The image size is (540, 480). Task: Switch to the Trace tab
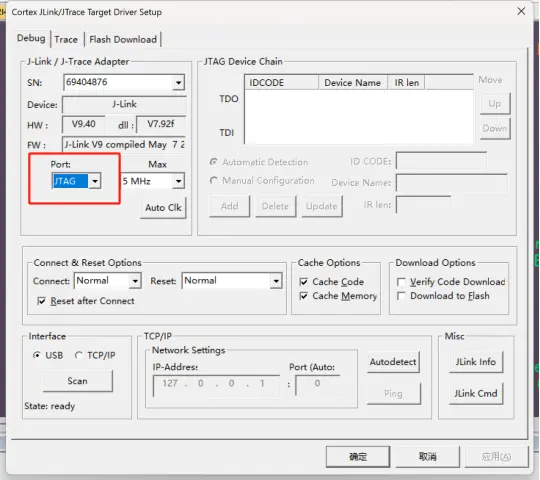click(66, 40)
